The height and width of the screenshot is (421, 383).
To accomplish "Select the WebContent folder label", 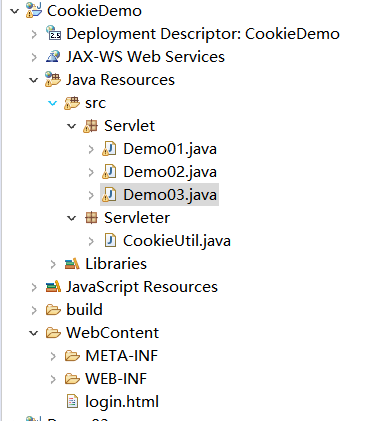I will coord(113,333).
